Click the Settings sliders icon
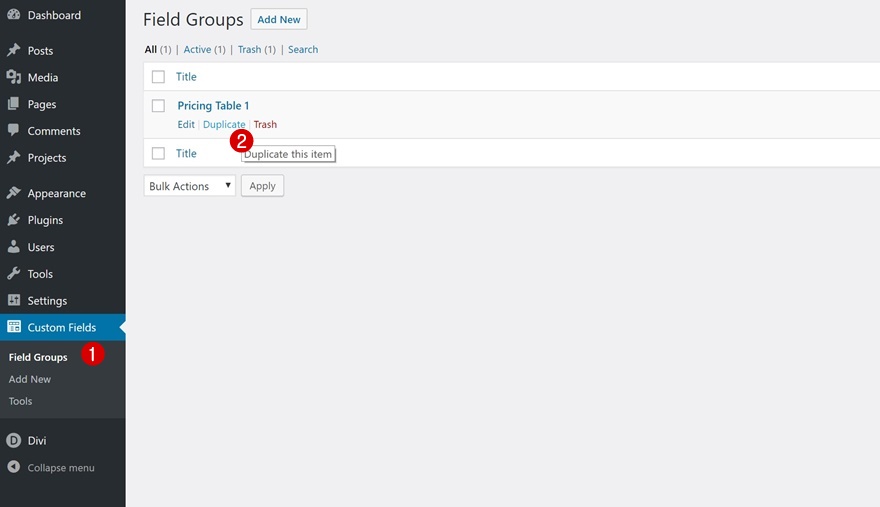Image resolution: width=880 pixels, height=507 pixels. coord(13,300)
